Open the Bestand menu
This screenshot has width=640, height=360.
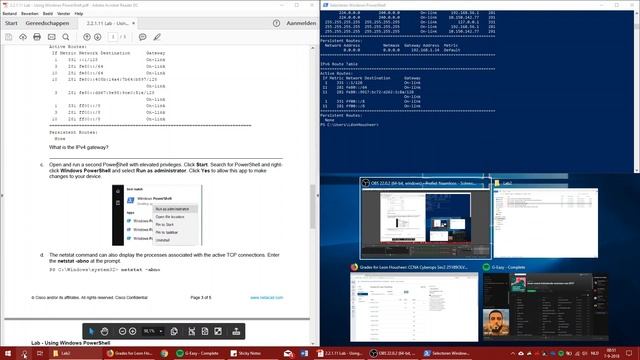point(10,13)
